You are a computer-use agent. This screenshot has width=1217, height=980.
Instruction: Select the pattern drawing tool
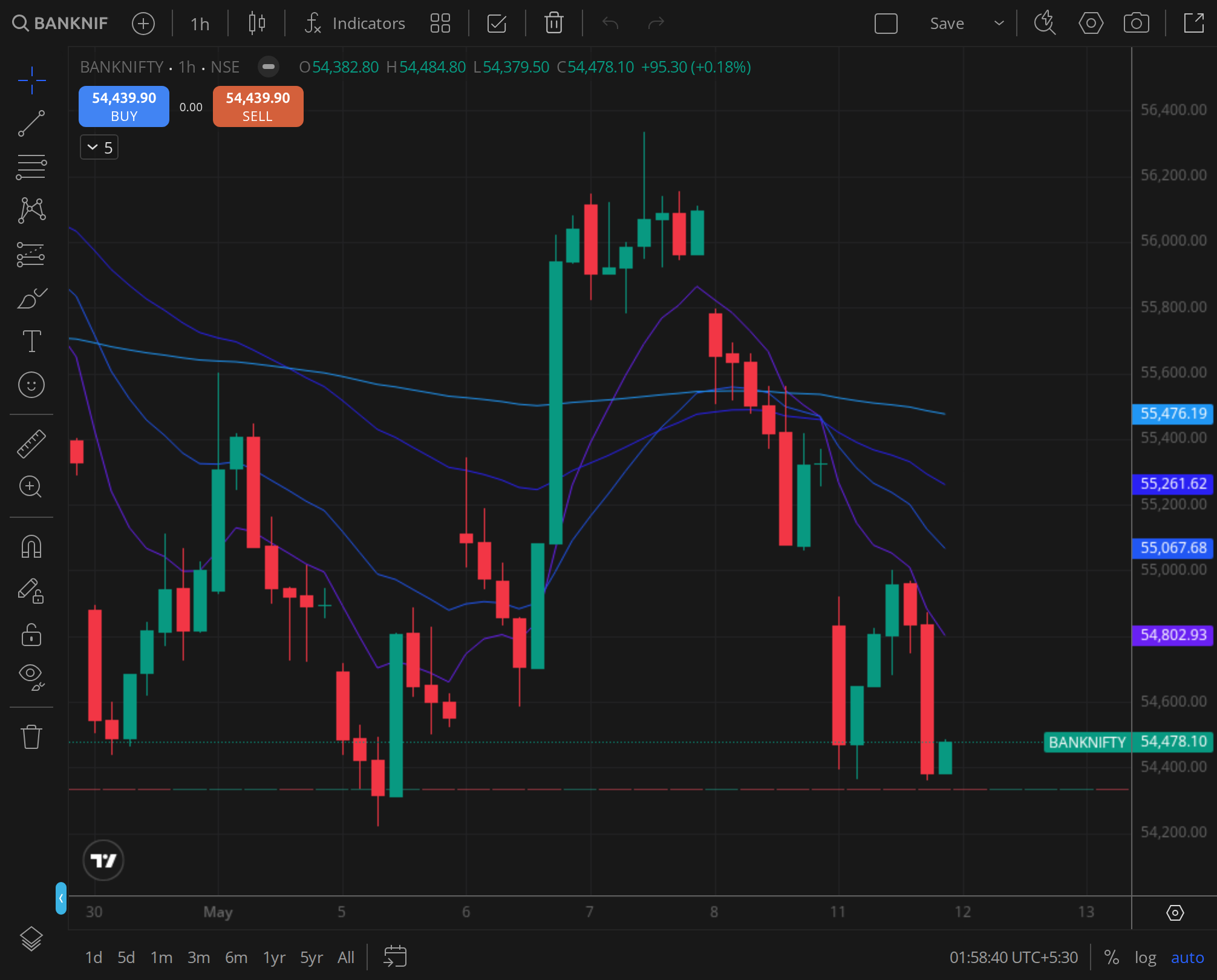[x=31, y=211]
